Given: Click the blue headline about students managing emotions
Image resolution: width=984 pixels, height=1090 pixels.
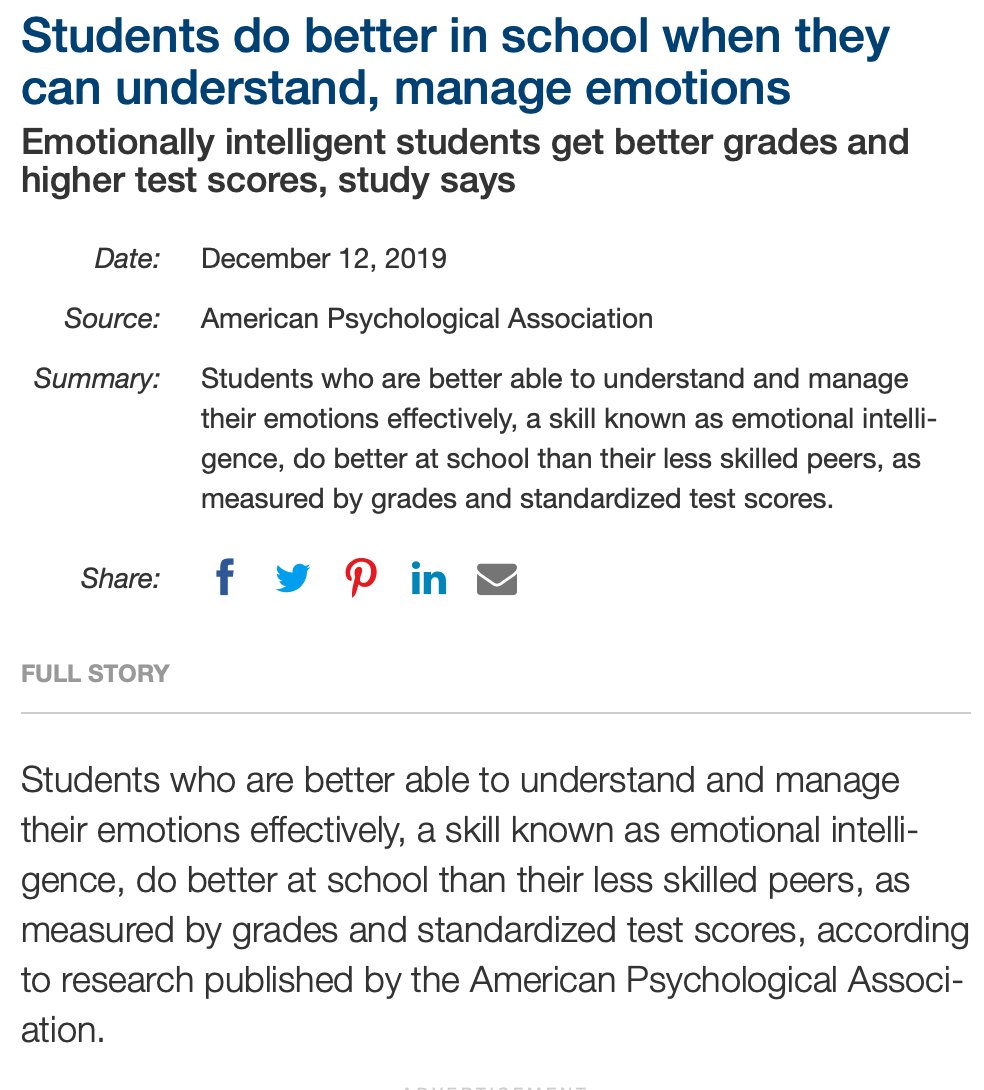Looking at the screenshot, I should [x=455, y=62].
